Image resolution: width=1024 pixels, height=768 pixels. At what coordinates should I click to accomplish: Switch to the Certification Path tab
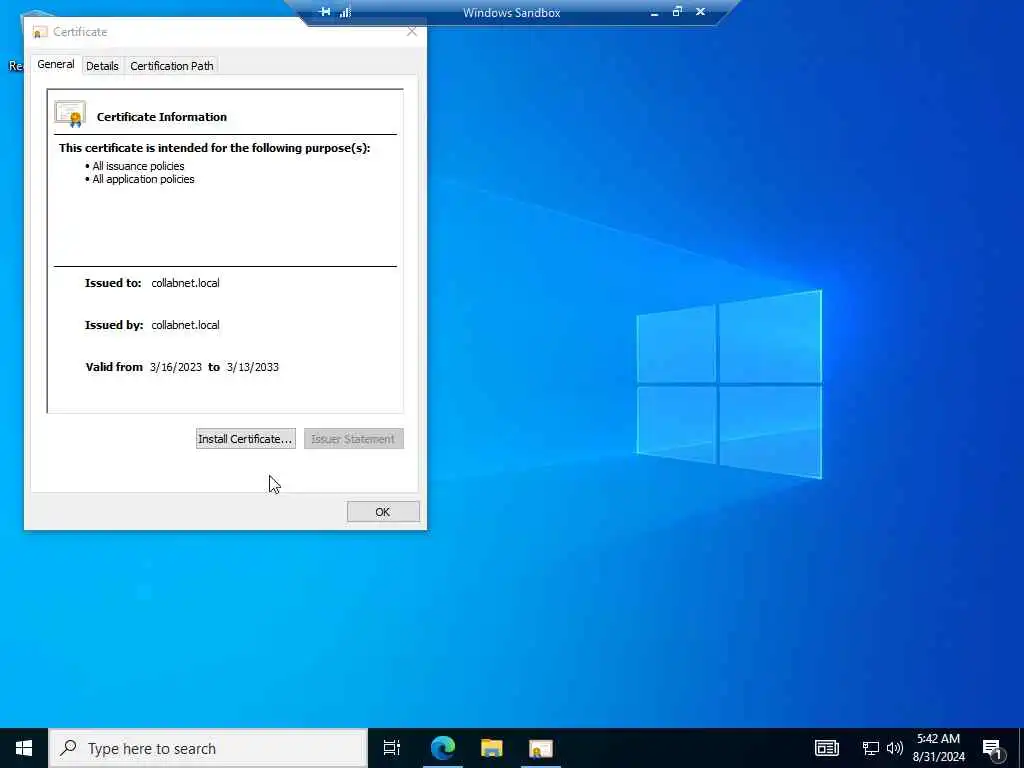tap(172, 66)
